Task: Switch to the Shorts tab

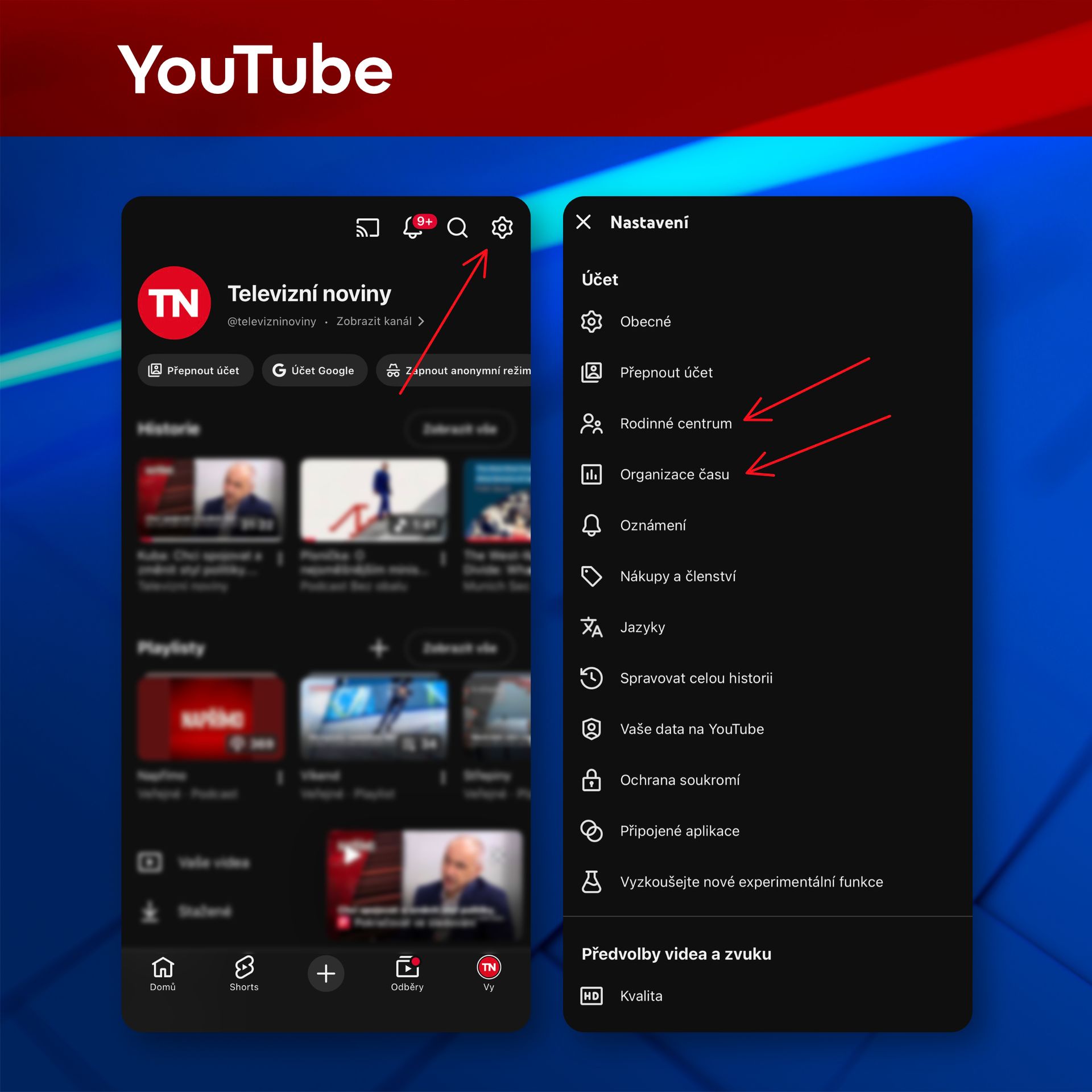Action: 244,974
